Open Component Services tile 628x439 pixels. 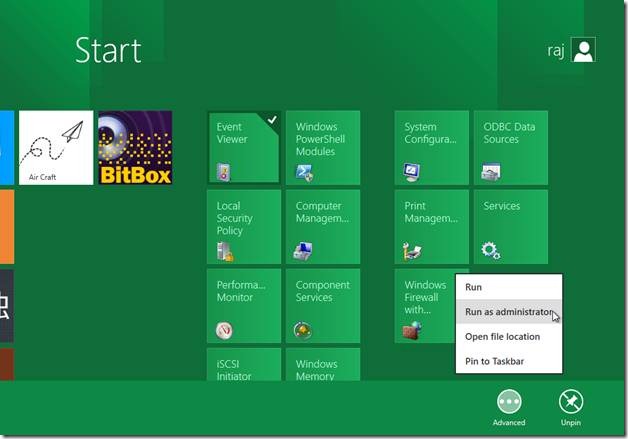(x=322, y=305)
